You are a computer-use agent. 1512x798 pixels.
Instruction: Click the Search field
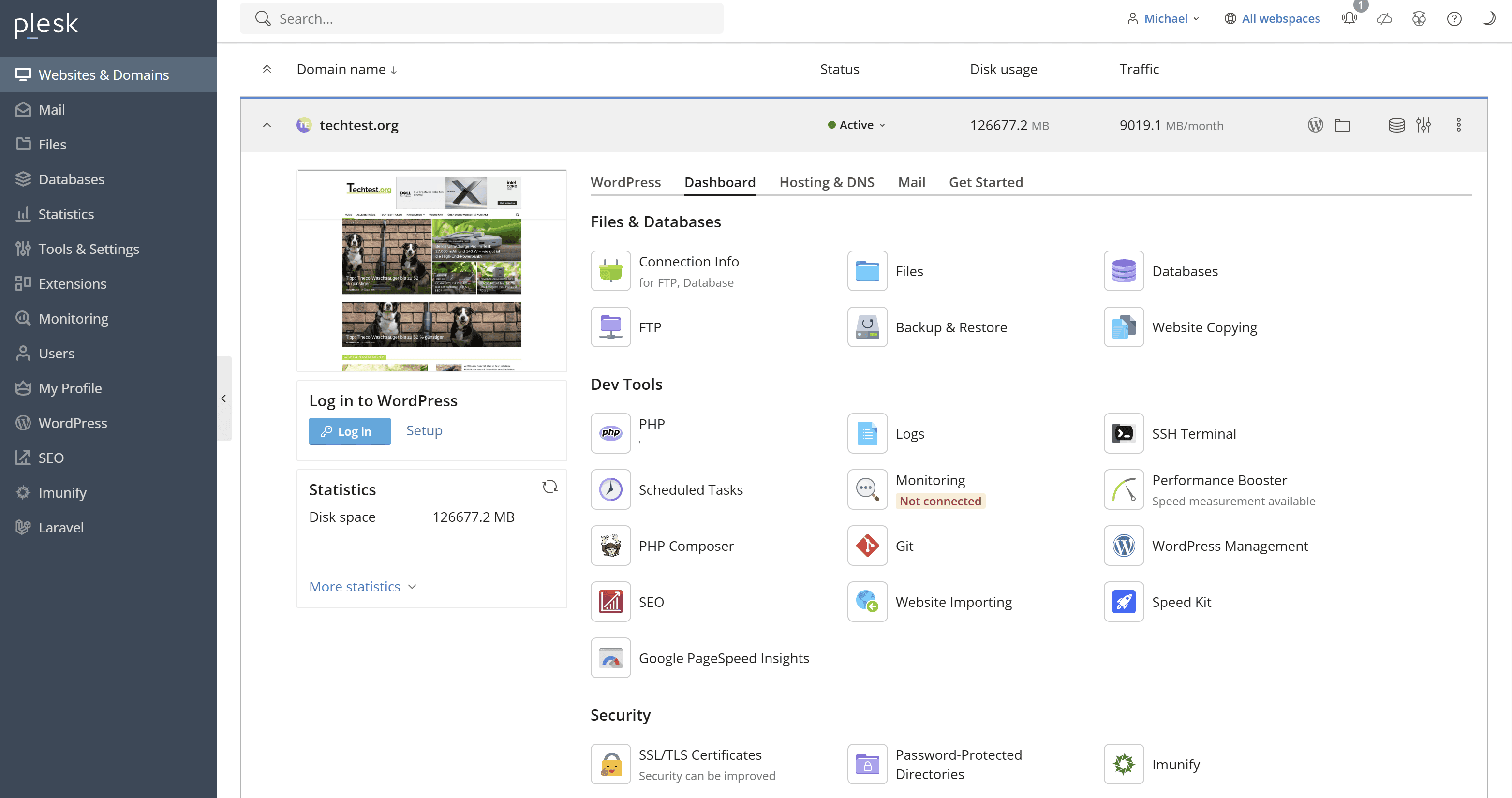point(481,18)
